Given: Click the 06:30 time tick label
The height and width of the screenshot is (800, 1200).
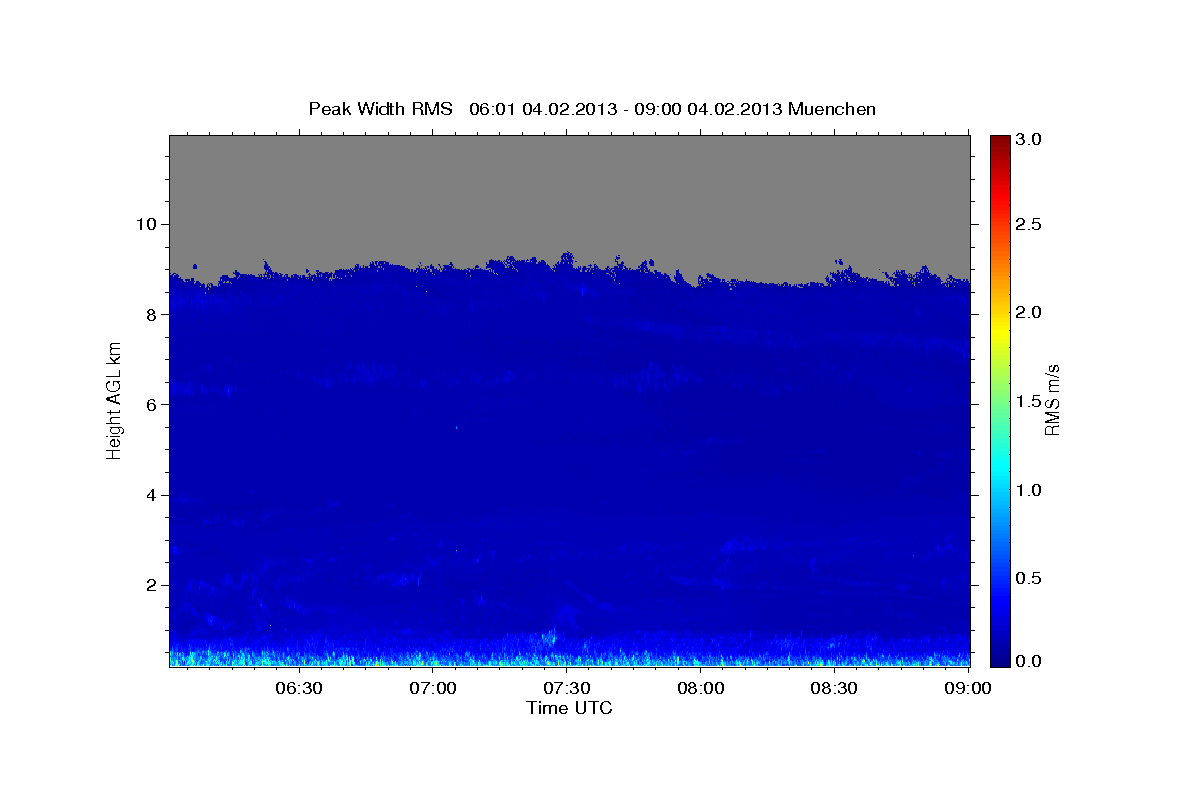Looking at the screenshot, I should click(x=299, y=688).
